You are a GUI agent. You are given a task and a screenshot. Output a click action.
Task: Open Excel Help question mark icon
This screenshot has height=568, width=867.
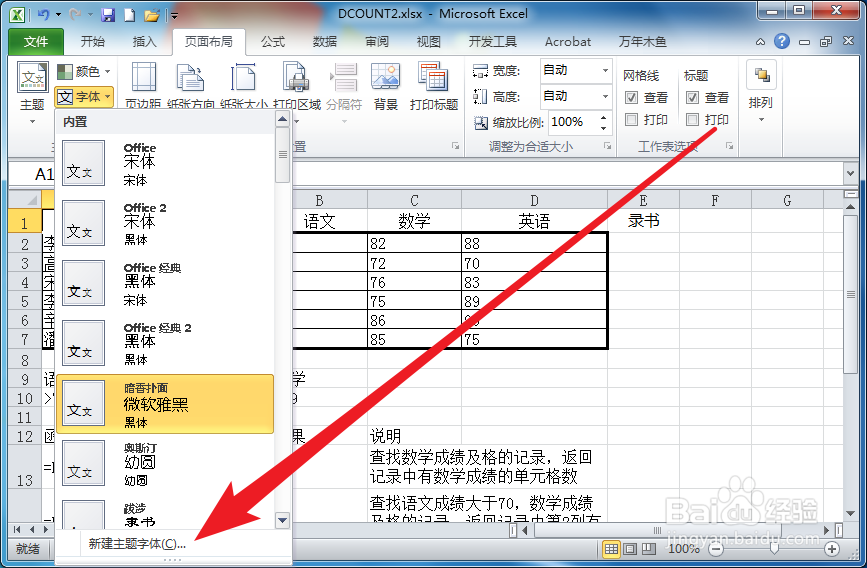782,41
